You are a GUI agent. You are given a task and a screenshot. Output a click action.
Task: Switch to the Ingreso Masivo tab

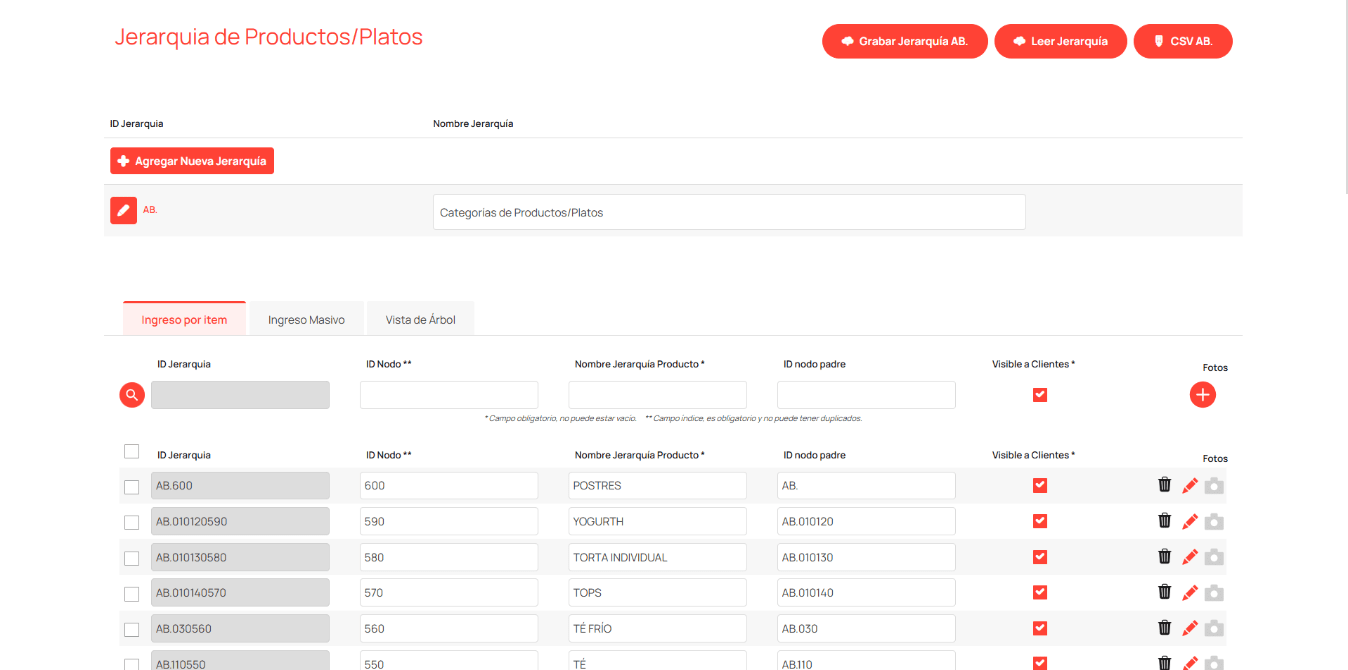(x=306, y=320)
